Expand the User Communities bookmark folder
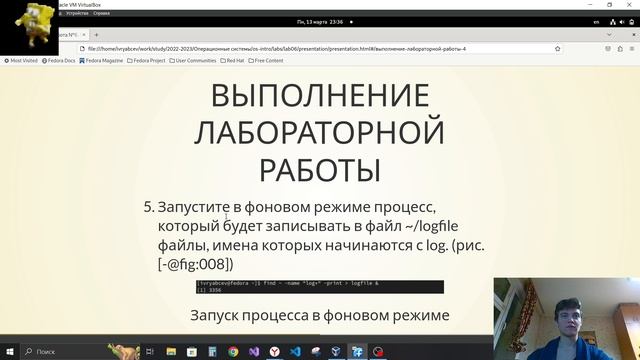Image resolution: width=640 pixels, height=360 pixels. (193, 60)
